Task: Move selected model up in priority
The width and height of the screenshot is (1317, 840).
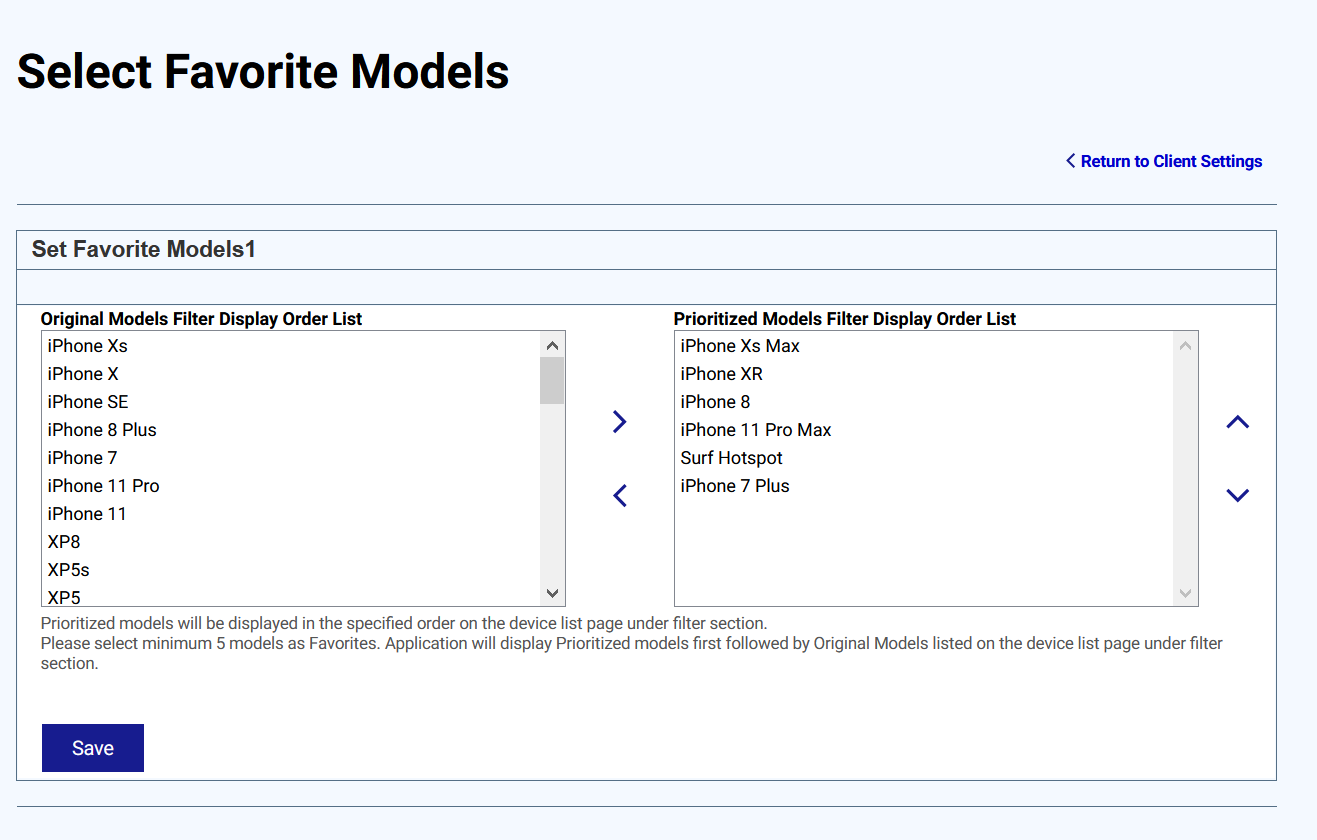Action: click(x=1237, y=422)
